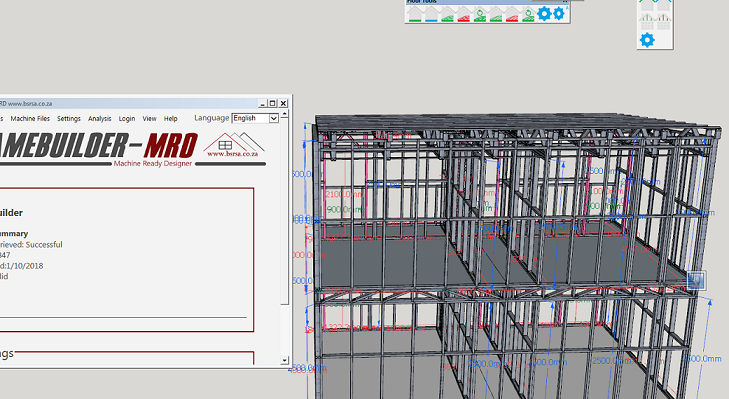Click the dialog scrollbar down arrow
The image size is (729, 399).
(285, 360)
